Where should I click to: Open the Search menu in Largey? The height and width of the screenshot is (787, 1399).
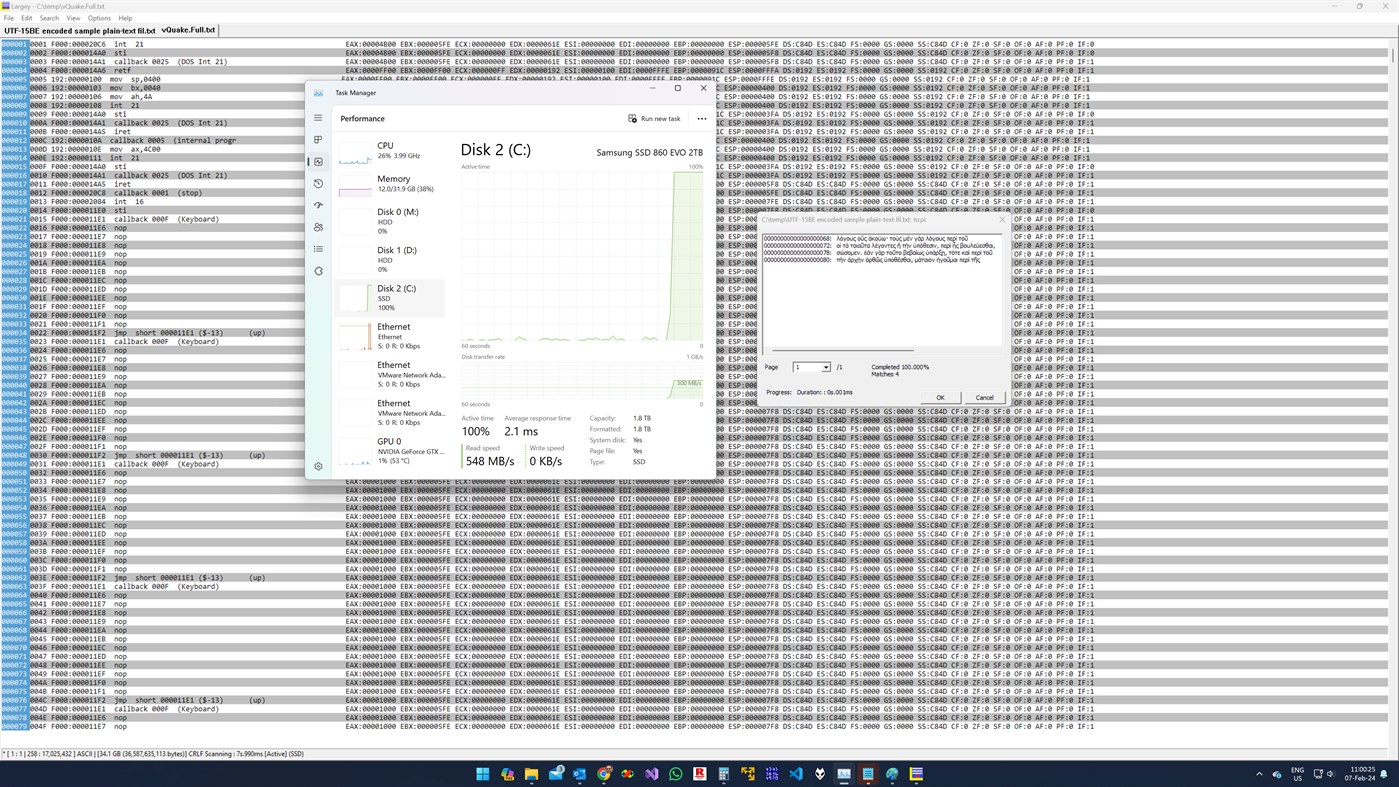point(49,18)
